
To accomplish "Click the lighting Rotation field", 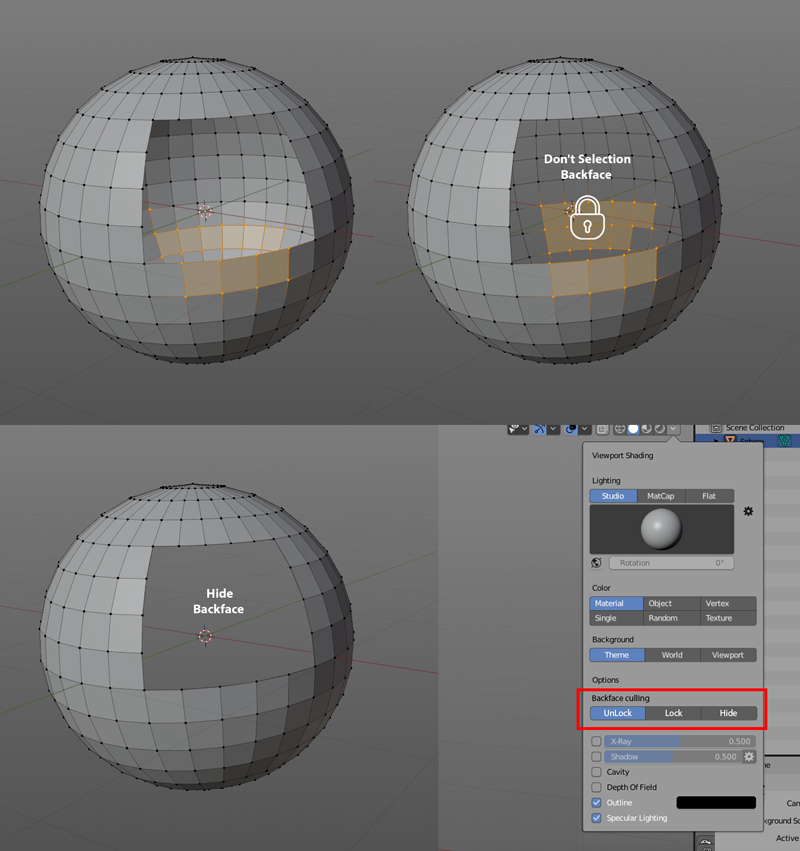I will [671, 563].
